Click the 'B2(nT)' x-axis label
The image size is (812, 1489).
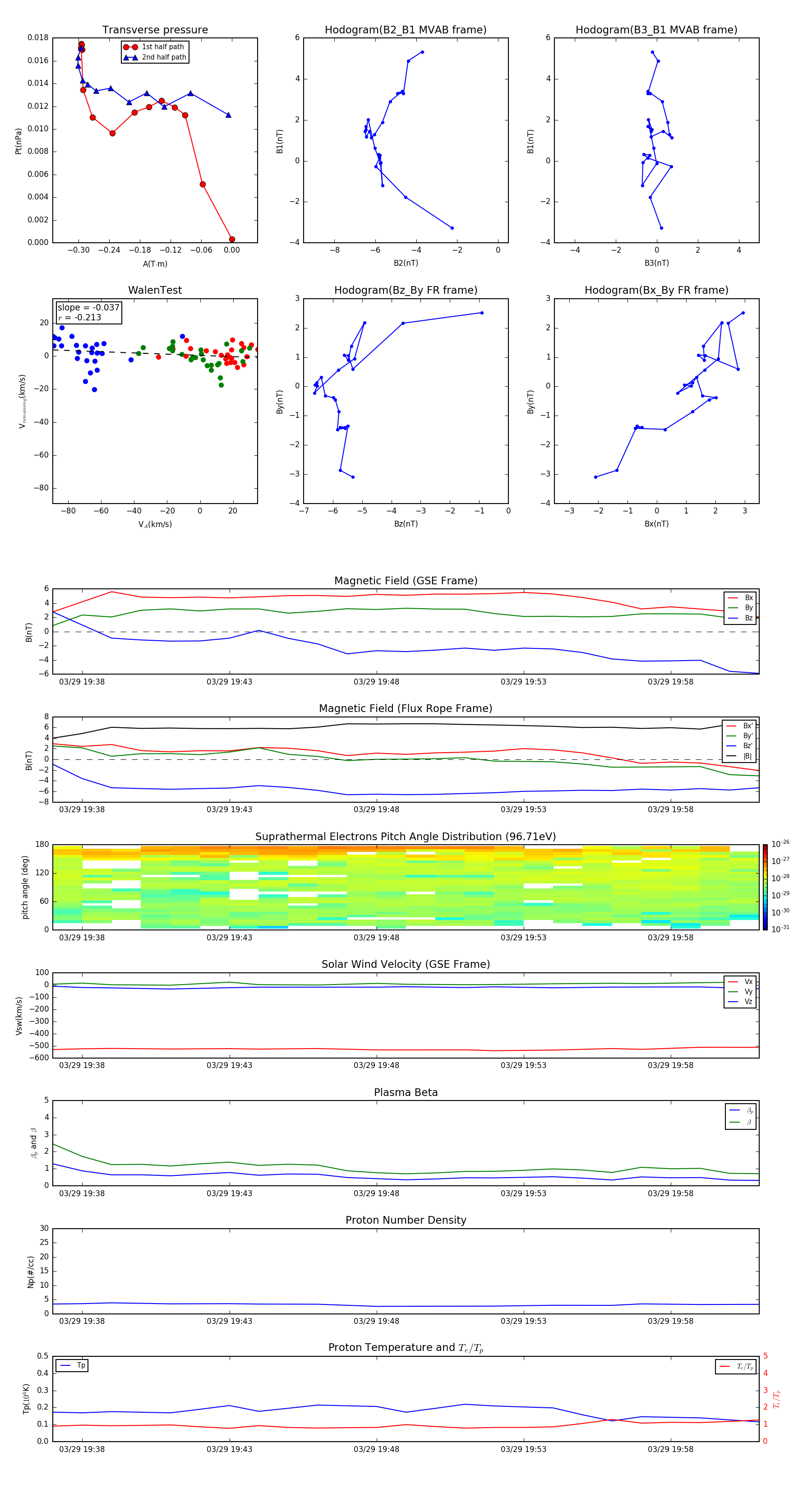(x=406, y=263)
